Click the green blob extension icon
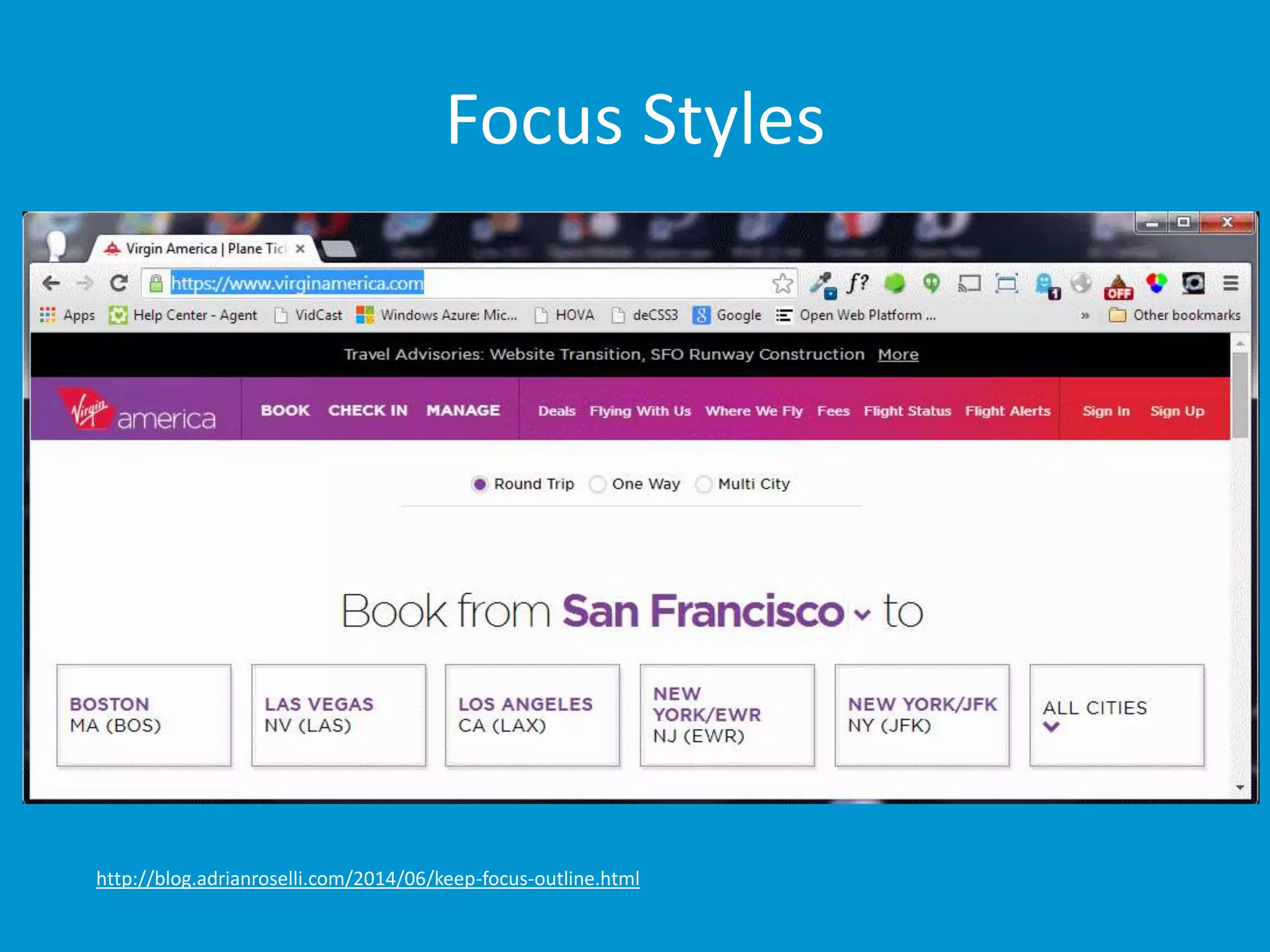 coord(894,284)
